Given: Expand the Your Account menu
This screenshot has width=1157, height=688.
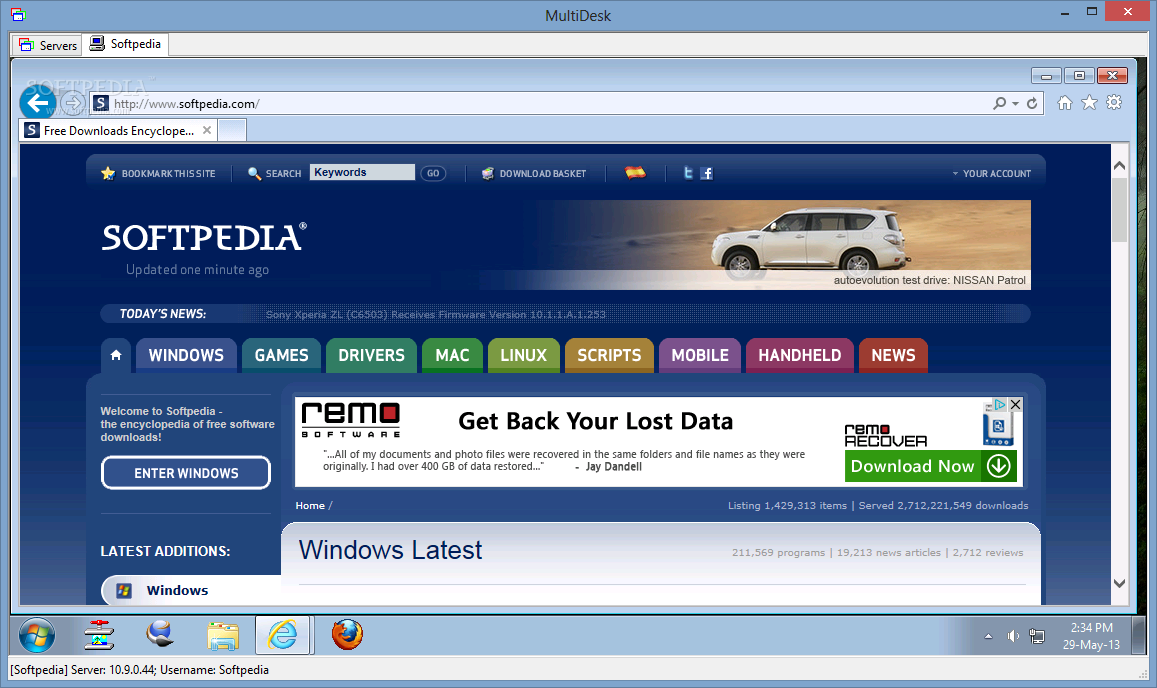Looking at the screenshot, I should coord(992,173).
